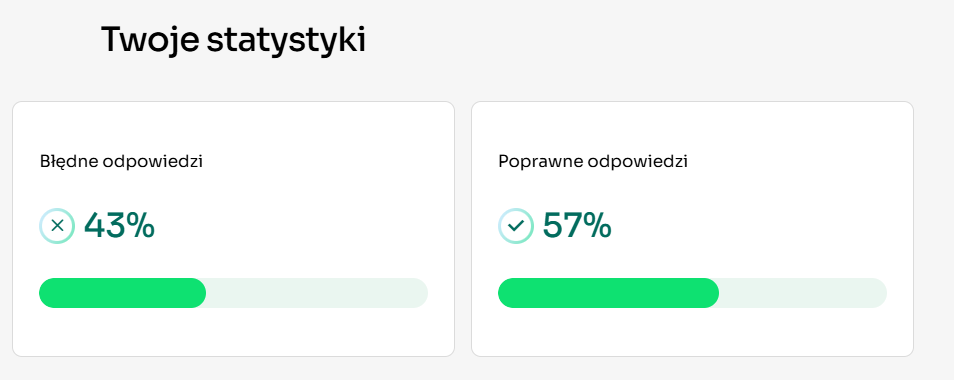The image size is (954, 380).
Task: Select the 57% correct answers value
Action: pyautogui.click(x=577, y=226)
